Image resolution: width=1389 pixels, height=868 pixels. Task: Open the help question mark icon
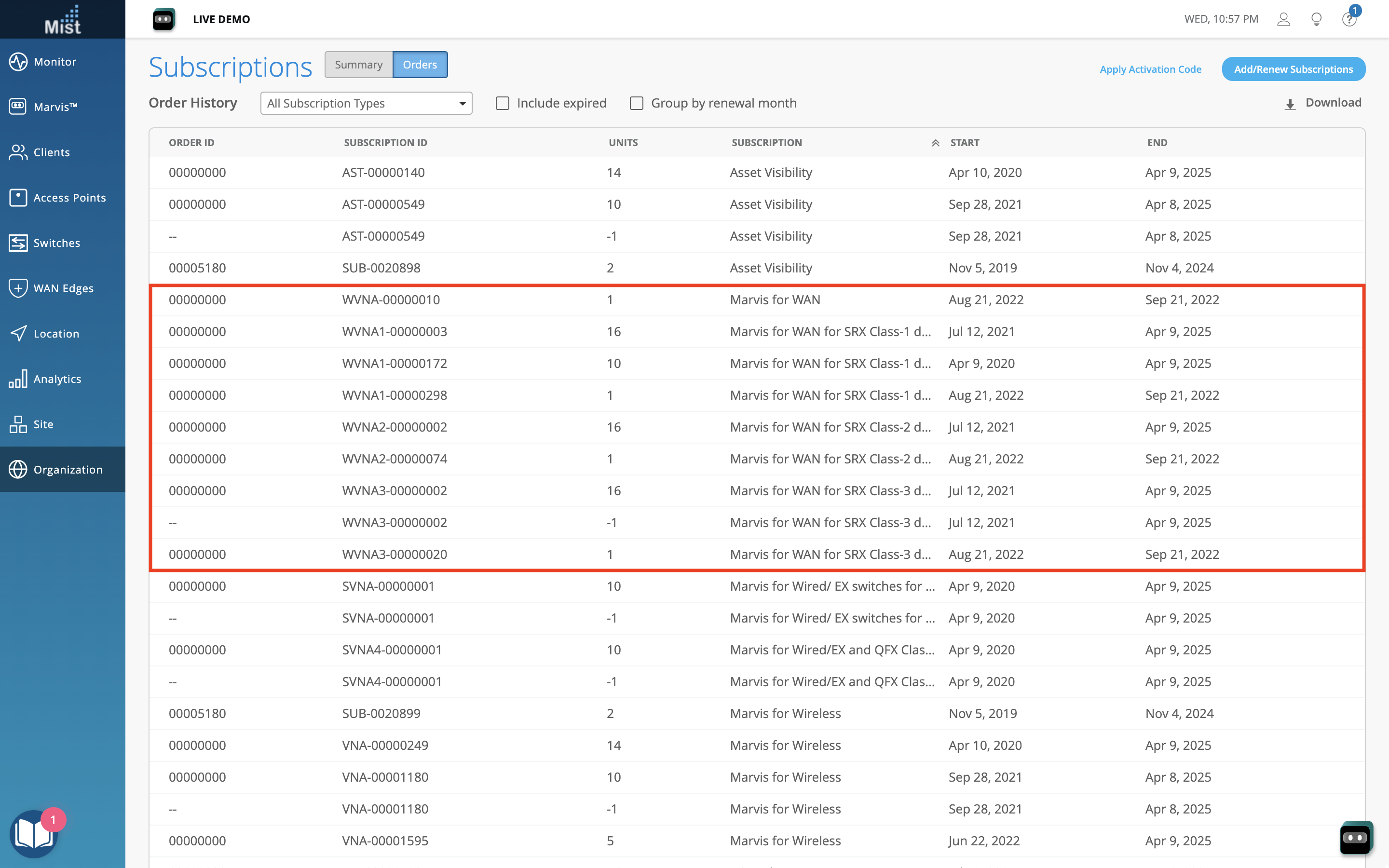(1349, 19)
